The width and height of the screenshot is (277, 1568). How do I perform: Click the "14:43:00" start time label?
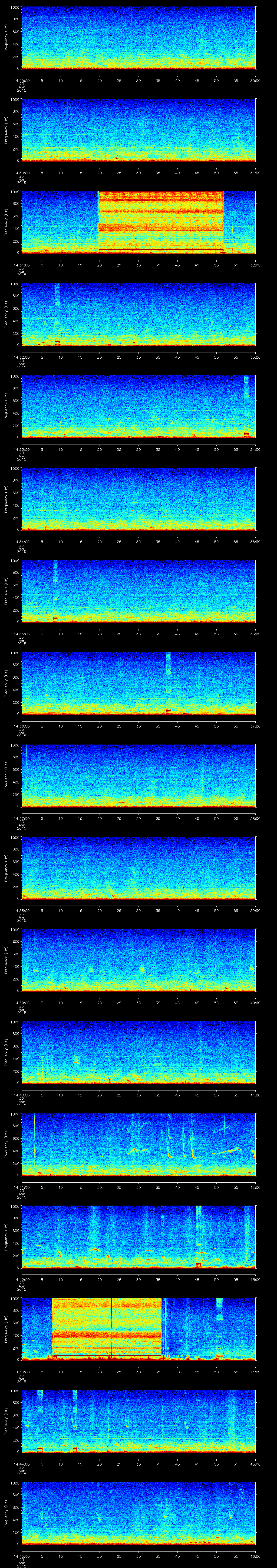point(21,1372)
